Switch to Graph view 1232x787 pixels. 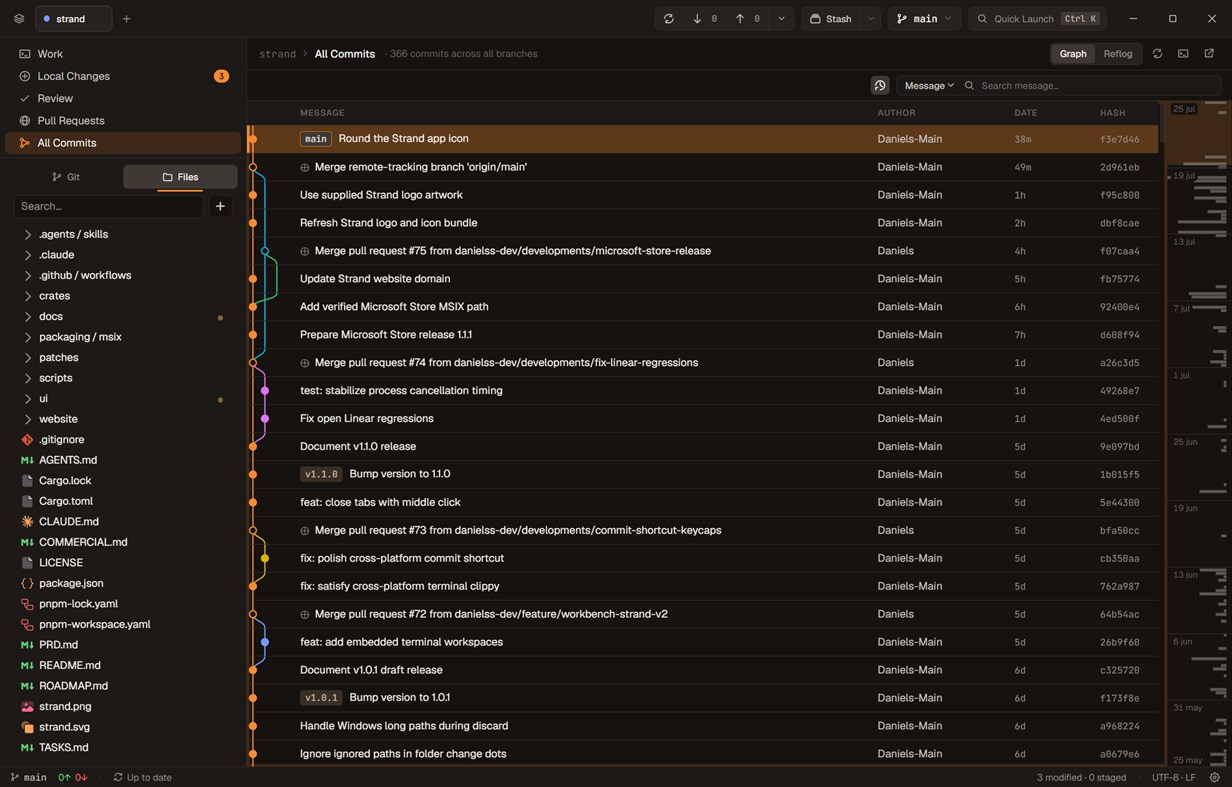(x=1073, y=54)
